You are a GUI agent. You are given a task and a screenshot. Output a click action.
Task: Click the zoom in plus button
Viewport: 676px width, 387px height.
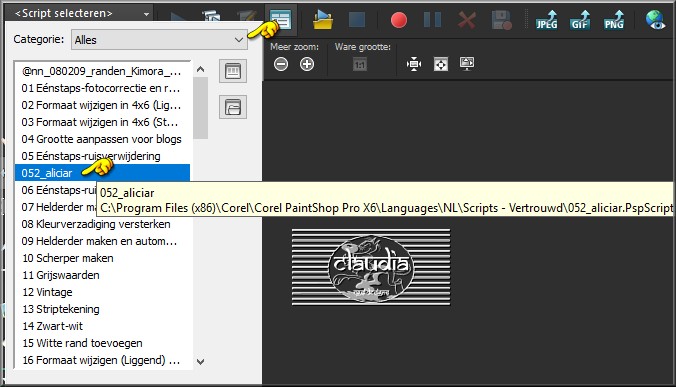coord(307,64)
